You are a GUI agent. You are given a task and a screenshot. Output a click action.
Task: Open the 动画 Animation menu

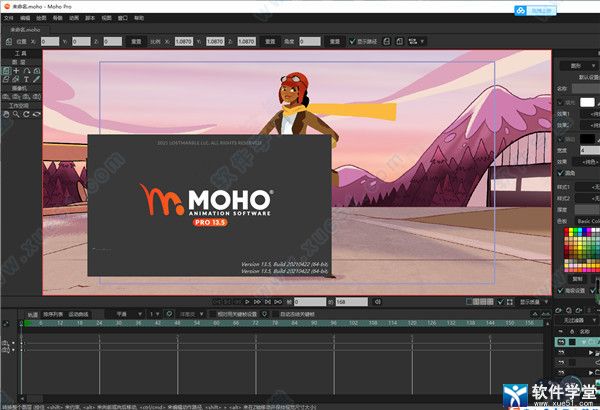(x=74, y=18)
